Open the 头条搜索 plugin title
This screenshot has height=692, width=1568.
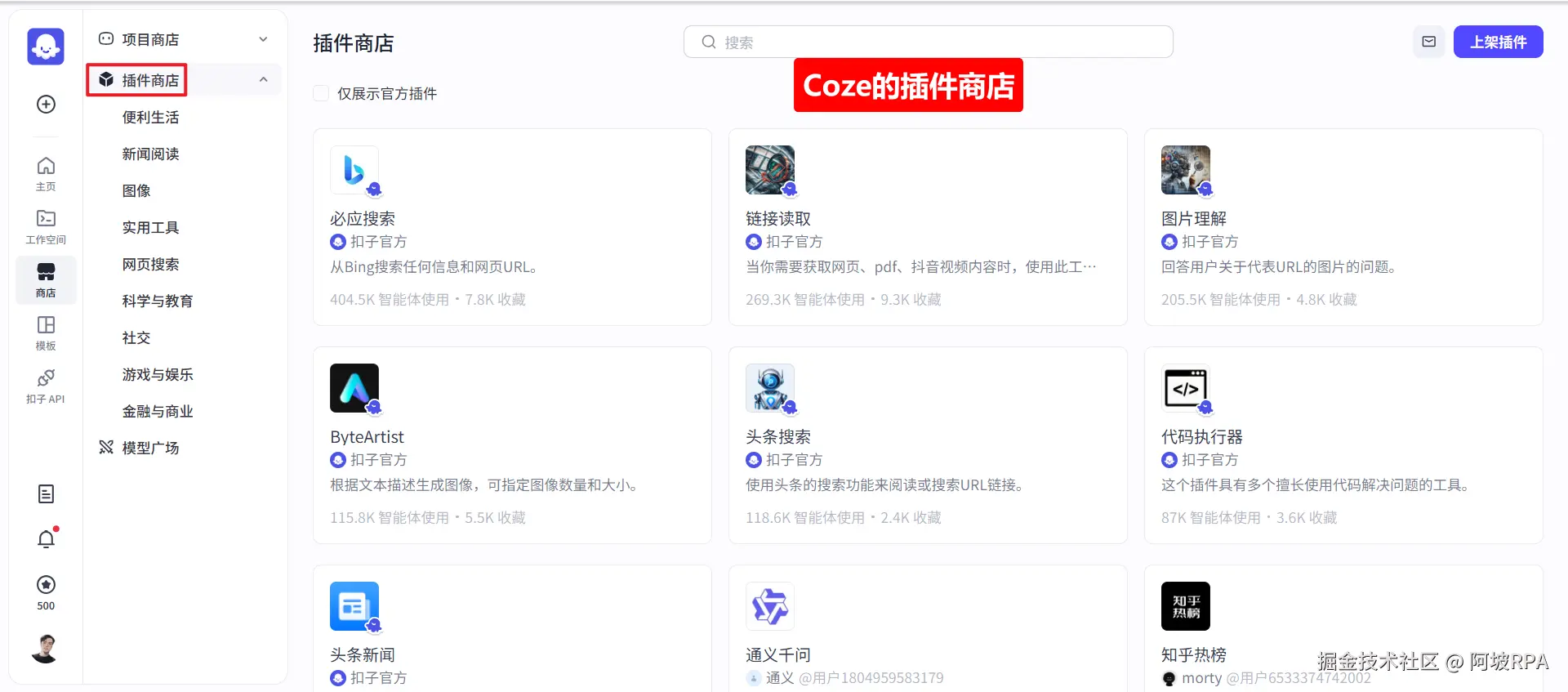click(x=778, y=436)
